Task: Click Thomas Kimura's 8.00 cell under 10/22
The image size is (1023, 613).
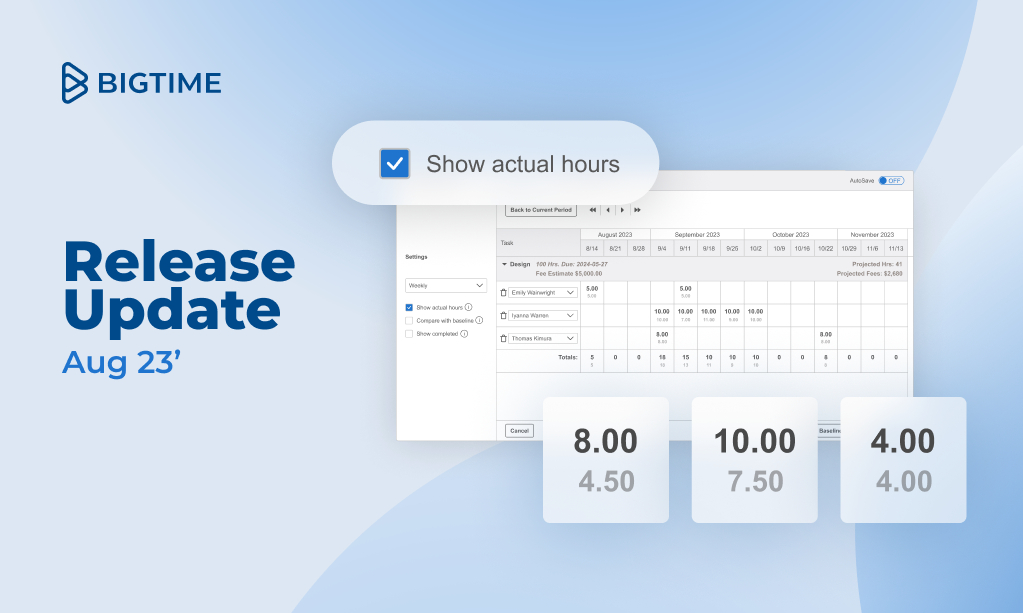Action: click(826, 338)
